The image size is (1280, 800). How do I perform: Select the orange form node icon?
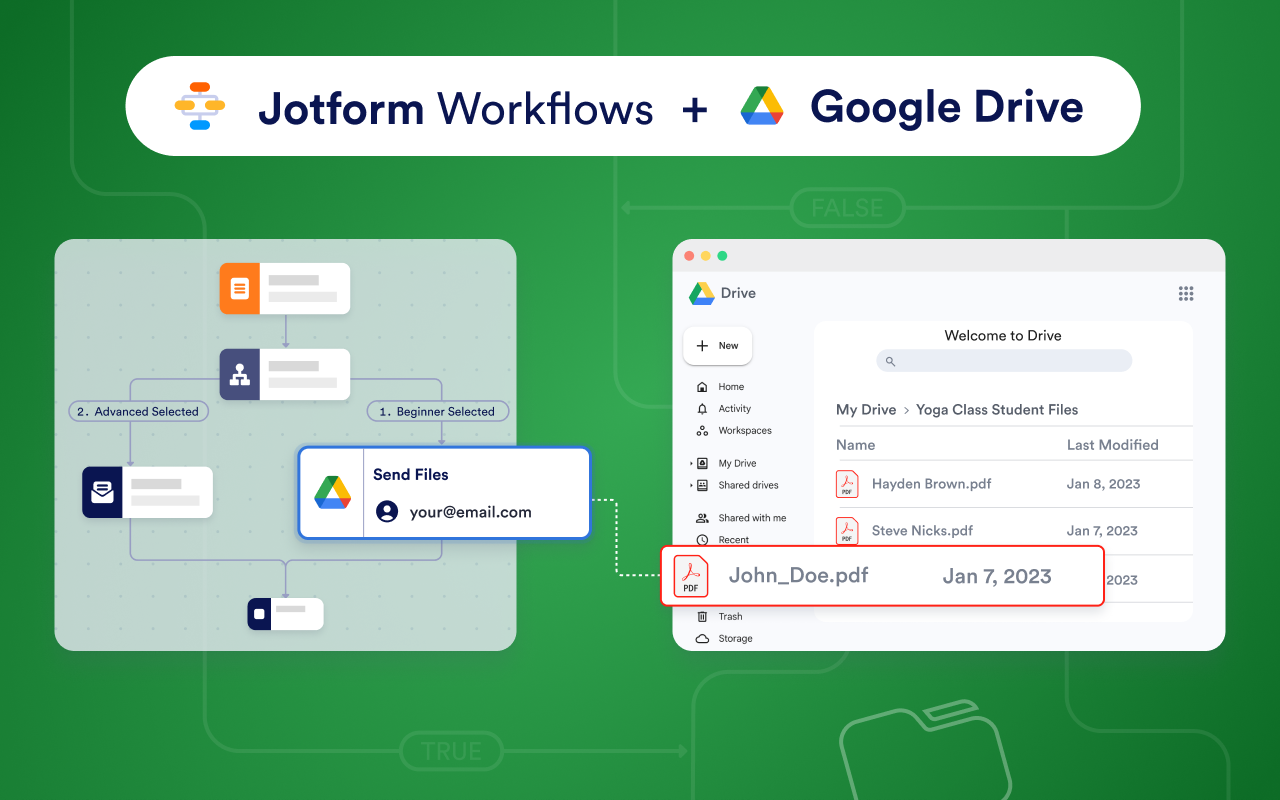click(x=239, y=289)
